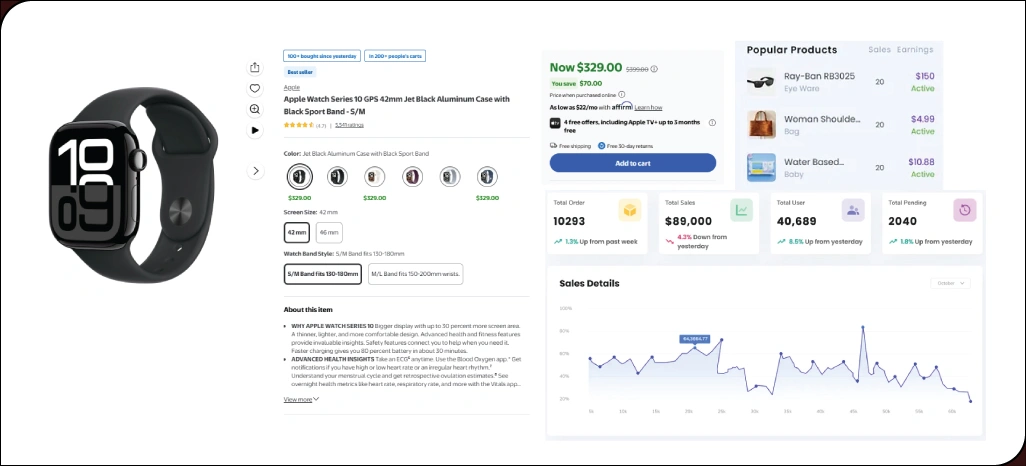Click the magnifier zoom-in icon
This screenshot has width=1026, height=466.
pyautogui.click(x=255, y=109)
